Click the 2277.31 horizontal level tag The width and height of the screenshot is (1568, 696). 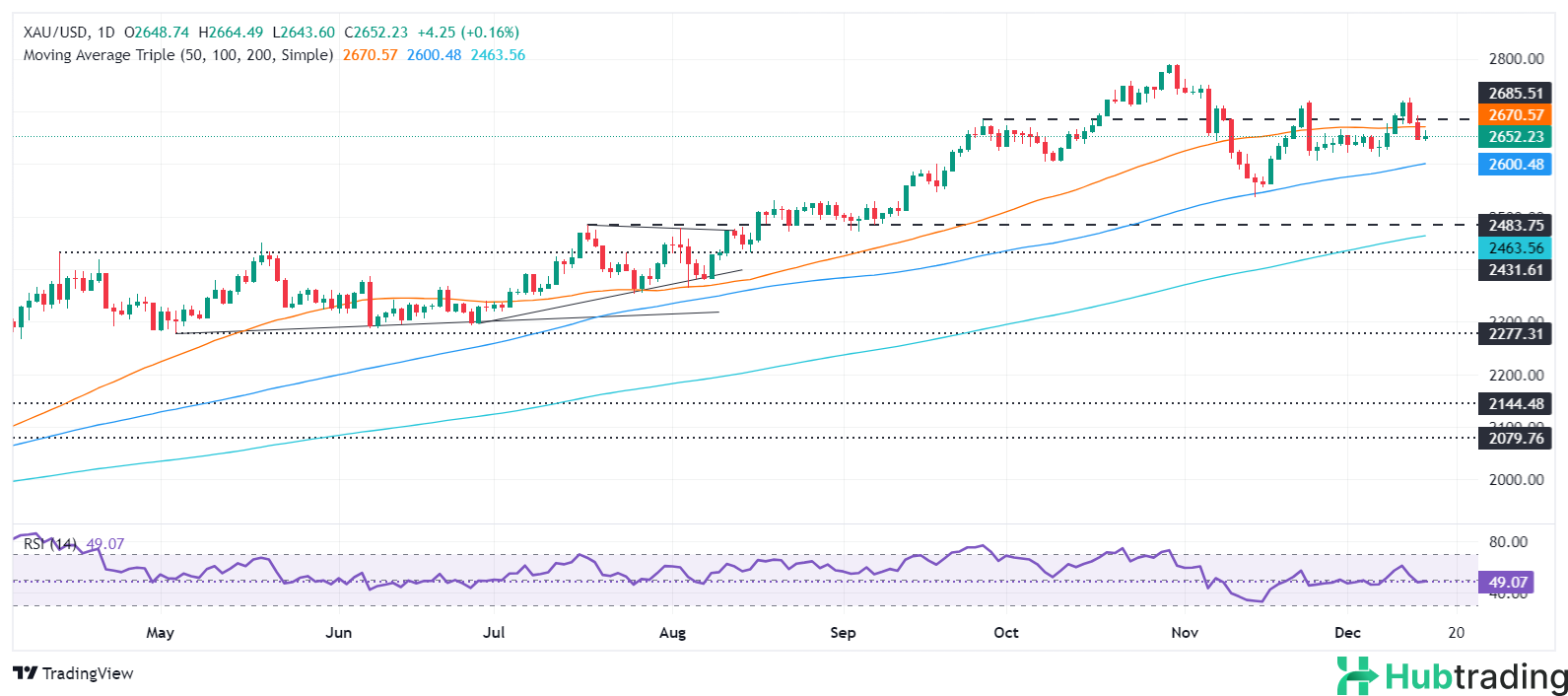pyautogui.click(x=1515, y=334)
